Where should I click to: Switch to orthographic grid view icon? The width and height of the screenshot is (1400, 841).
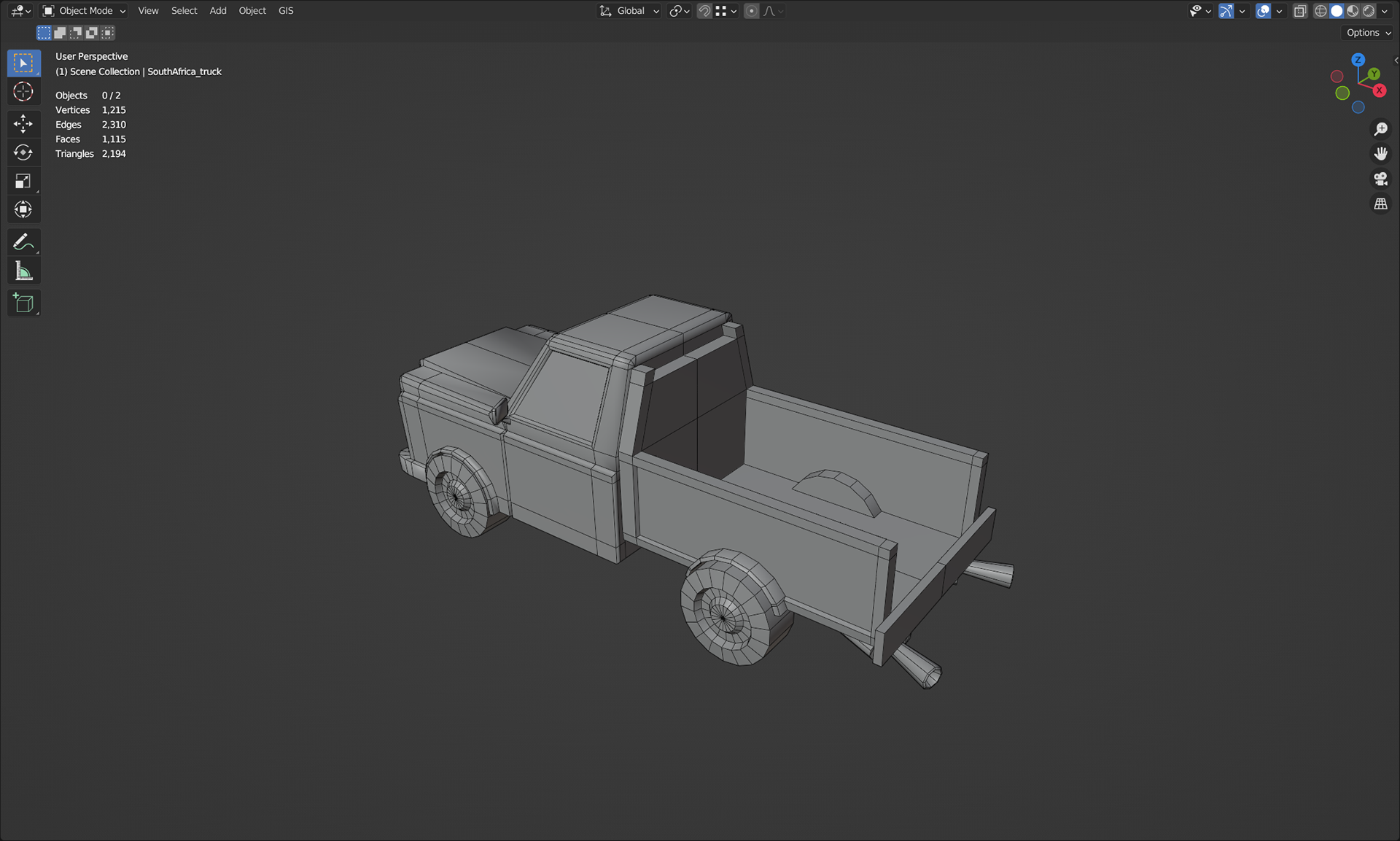[x=1380, y=204]
